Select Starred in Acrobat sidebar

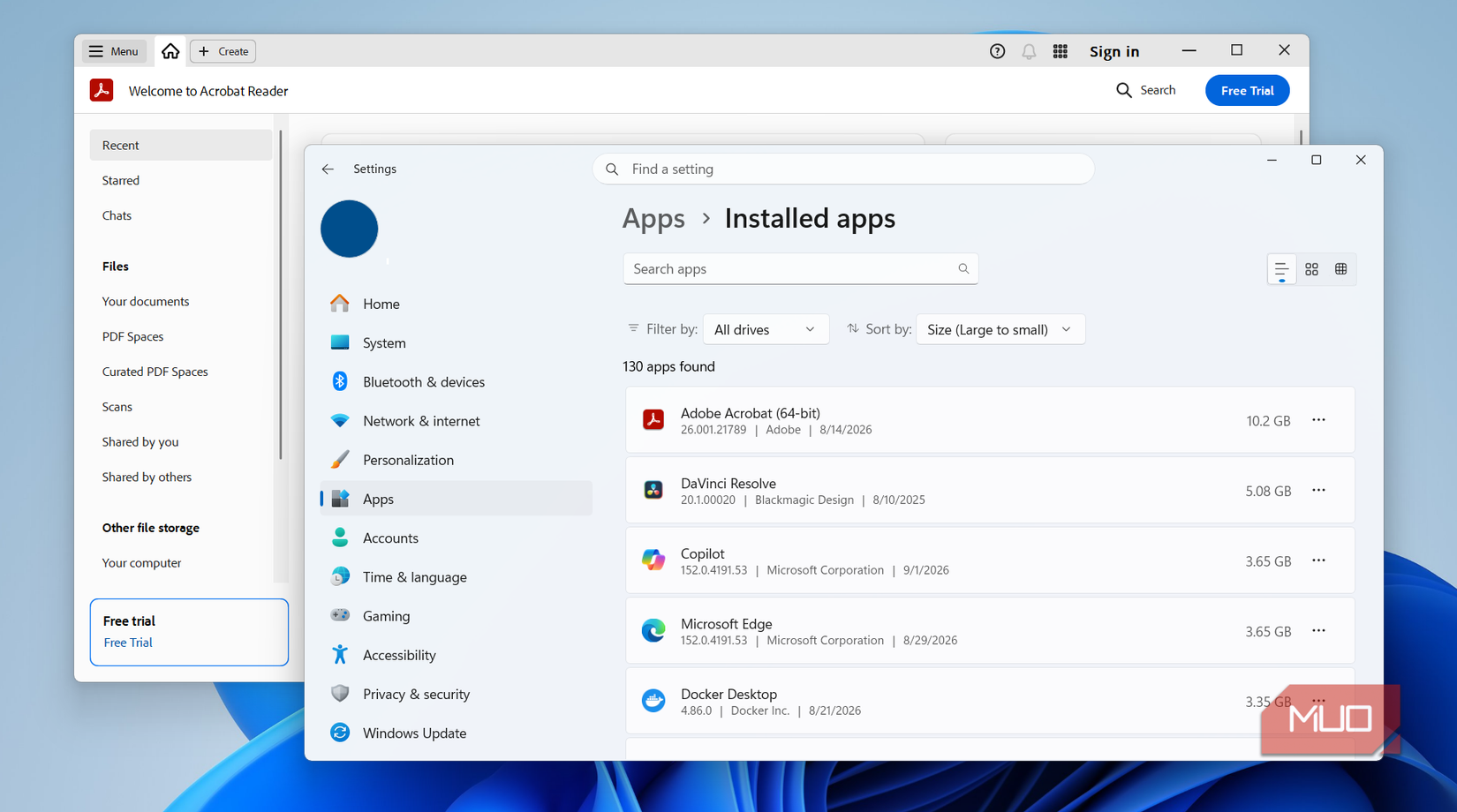[120, 180]
